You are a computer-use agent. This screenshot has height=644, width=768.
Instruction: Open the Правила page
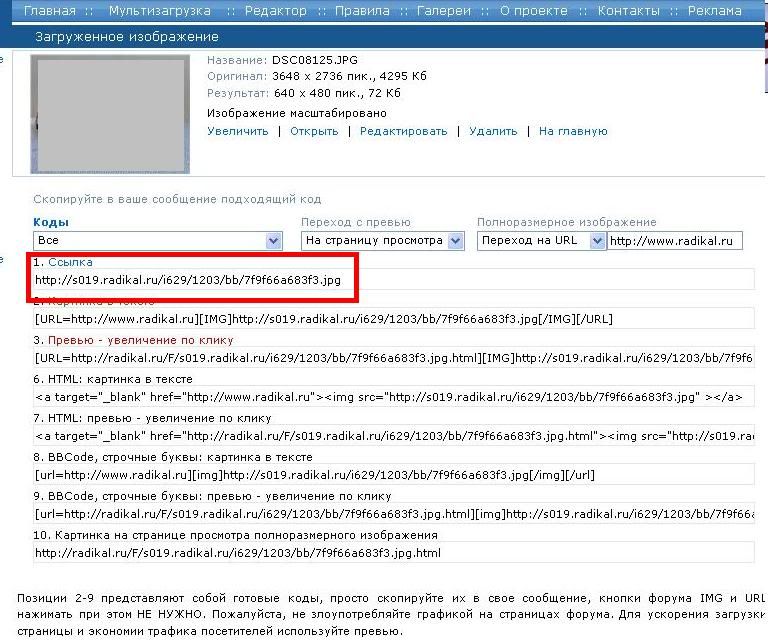361,11
